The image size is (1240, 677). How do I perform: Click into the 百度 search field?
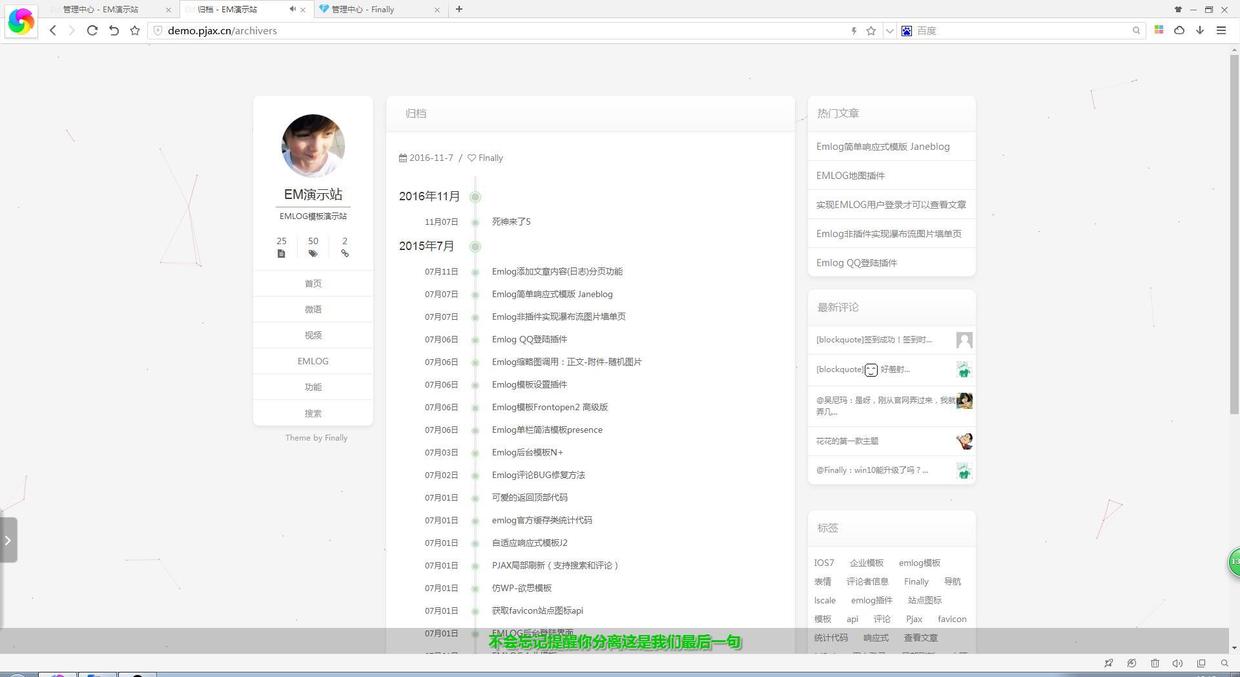pyautogui.click(x=1022, y=31)
